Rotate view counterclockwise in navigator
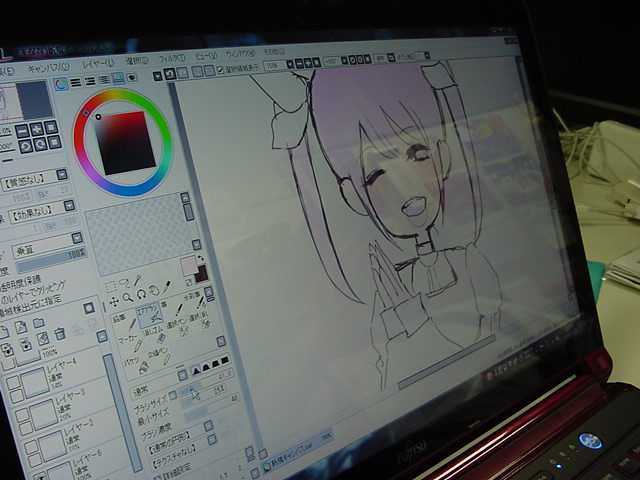 point(26,147)
